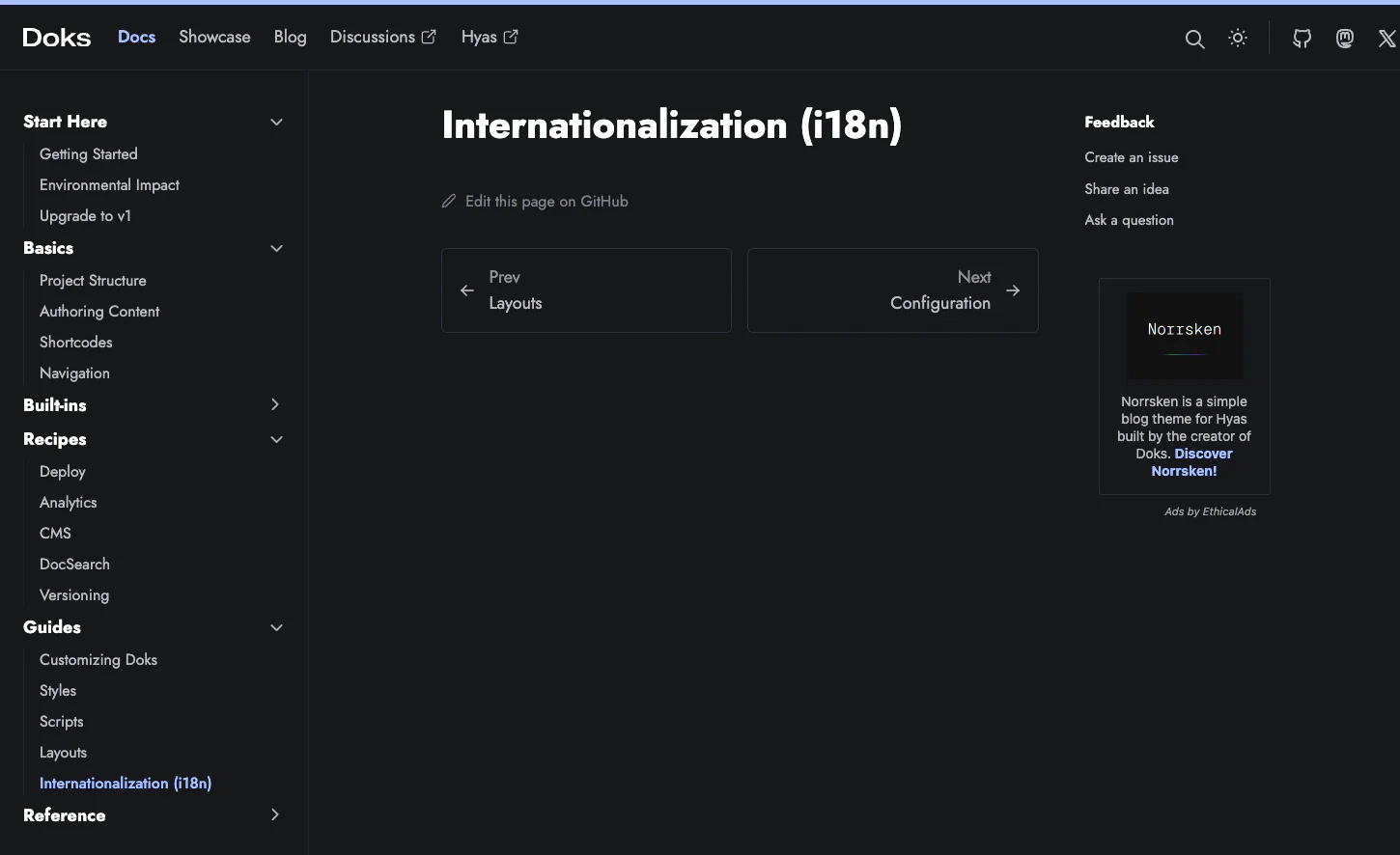Open Styles in sidebar
This screenshot has height=855, width=1400.
(58, 690)
